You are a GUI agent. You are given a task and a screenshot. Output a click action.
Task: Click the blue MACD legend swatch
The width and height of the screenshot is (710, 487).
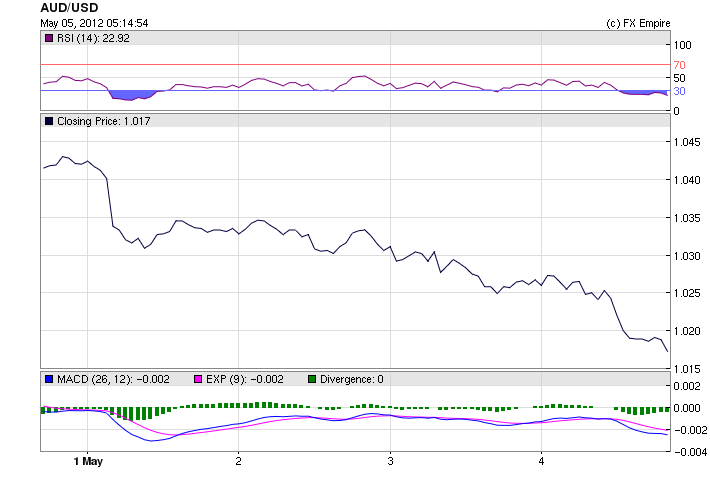coord(49,379)
